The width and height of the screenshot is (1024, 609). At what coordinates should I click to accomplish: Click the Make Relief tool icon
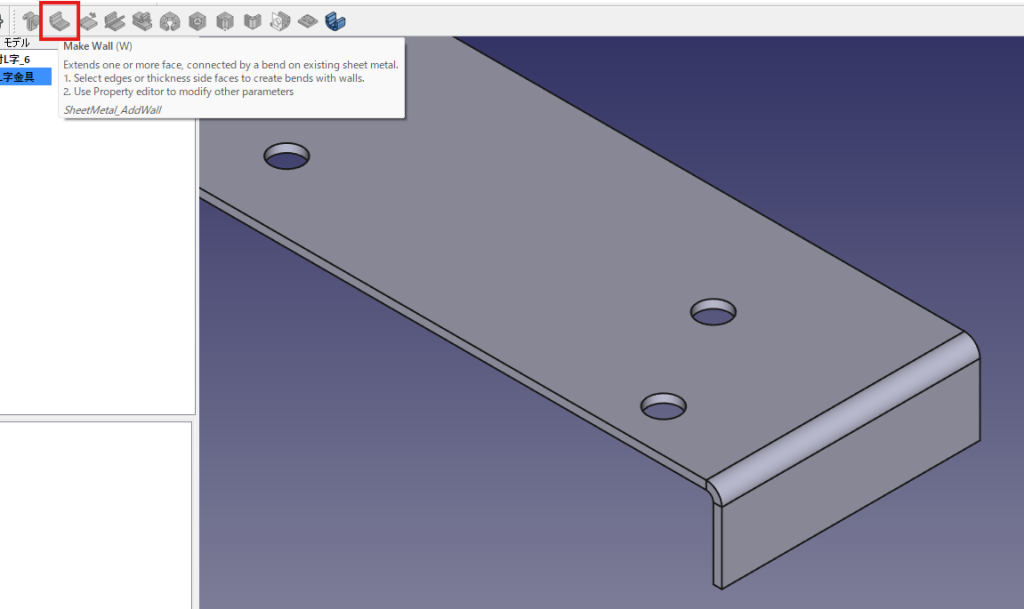point(198,20)
